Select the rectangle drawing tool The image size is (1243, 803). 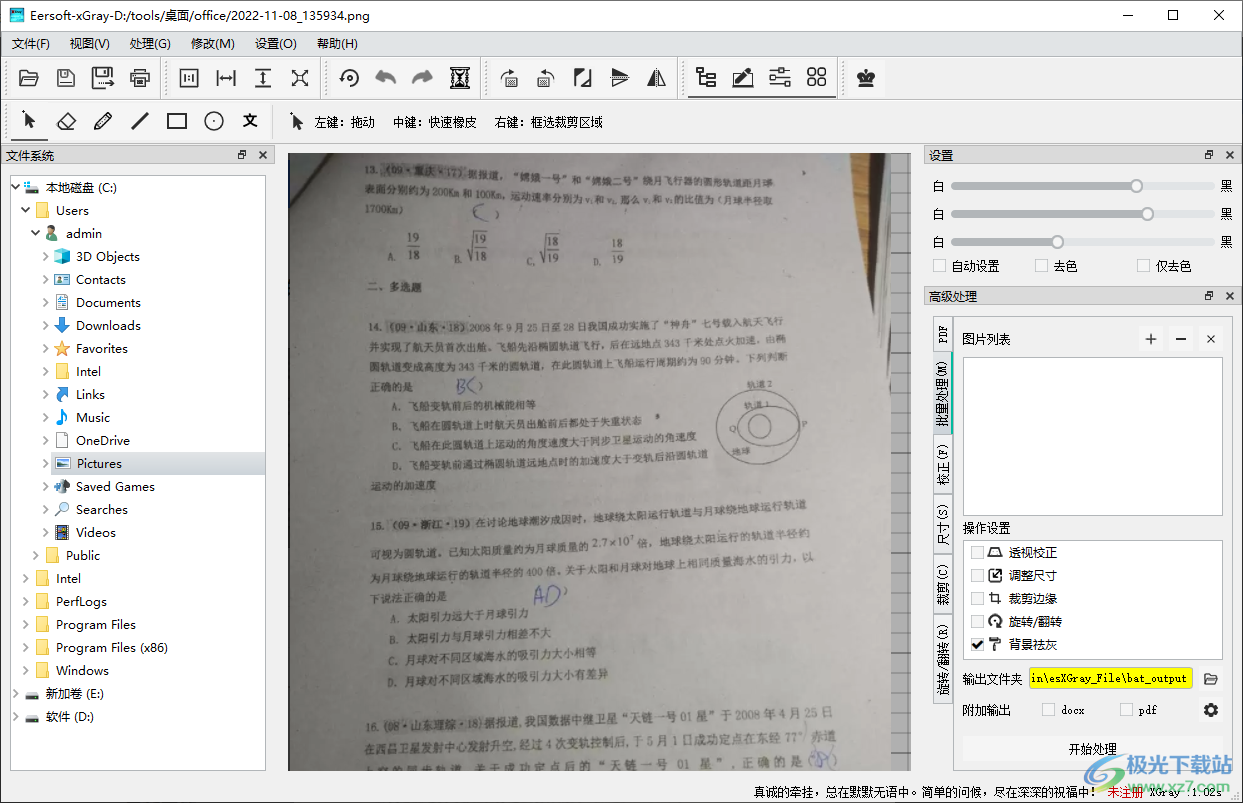[177, 121]
